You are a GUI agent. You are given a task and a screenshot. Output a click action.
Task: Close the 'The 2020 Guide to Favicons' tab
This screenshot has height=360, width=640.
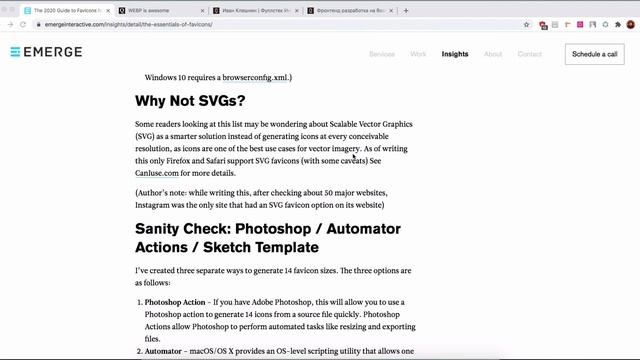pyautogui.click(x=108, y=11)
